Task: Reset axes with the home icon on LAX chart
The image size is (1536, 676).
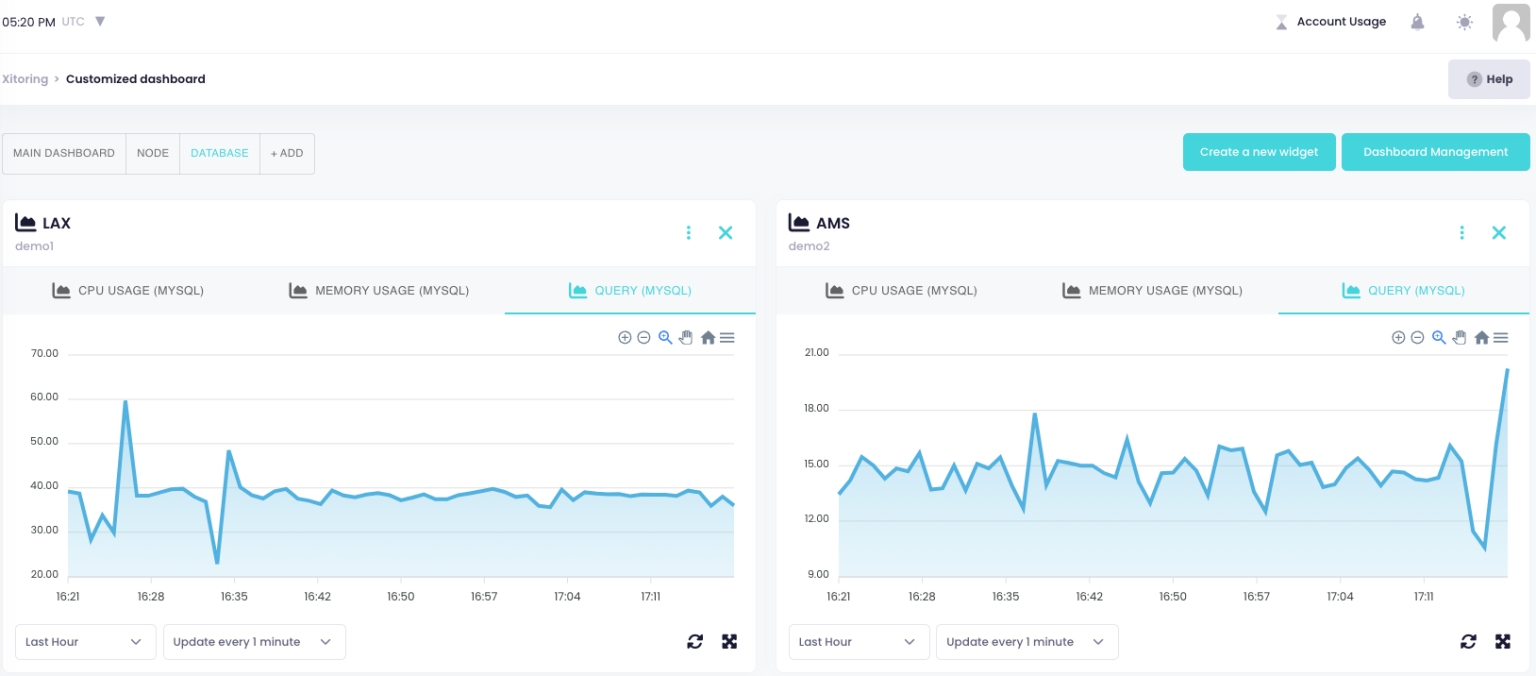Action: coord(707,337)
